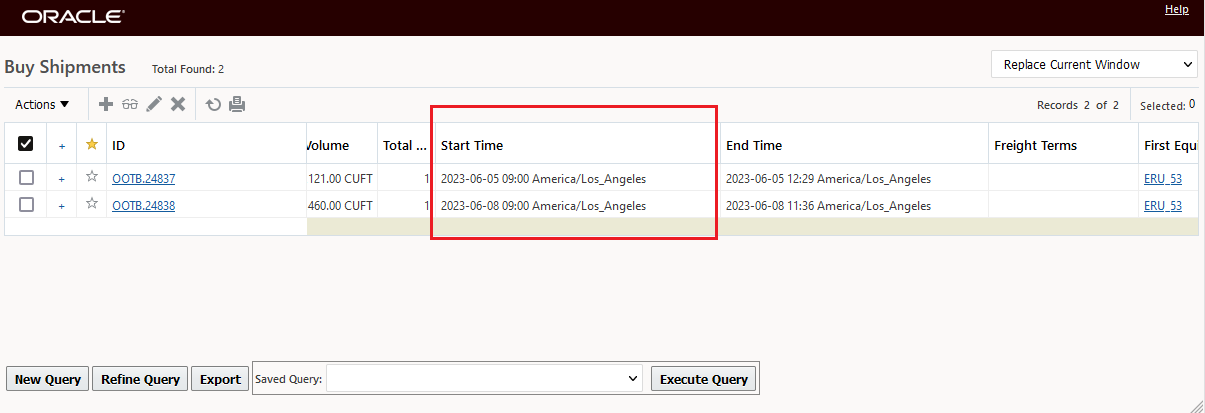The width and height of the screenshot is (1205, 413).
Task: Click the Edit pencil icon
Action: pos(154,104)
